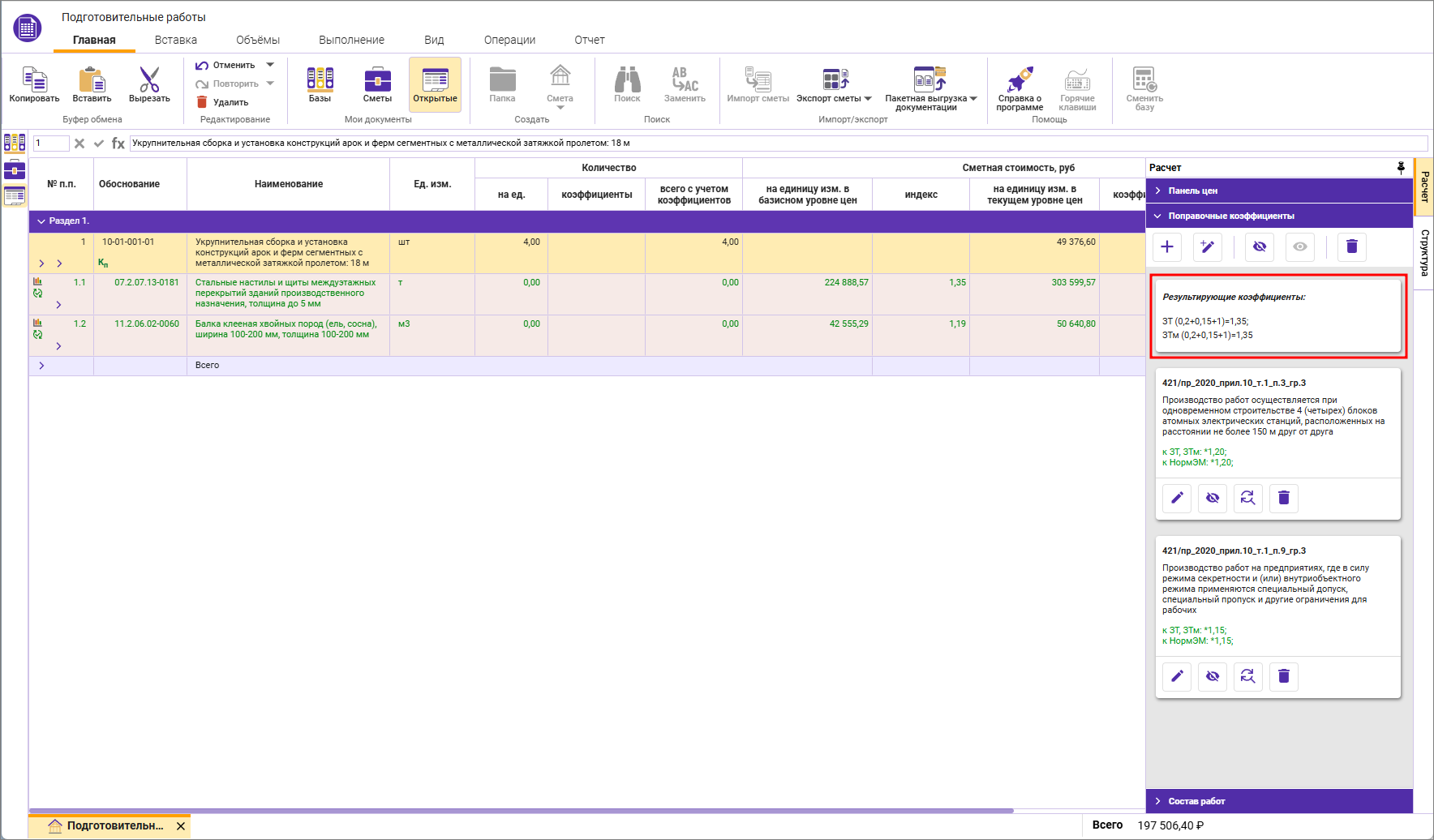This screenshot has width=1434, height=840.
Task: Open the Структура side tab
Action: click(1424, 252)
